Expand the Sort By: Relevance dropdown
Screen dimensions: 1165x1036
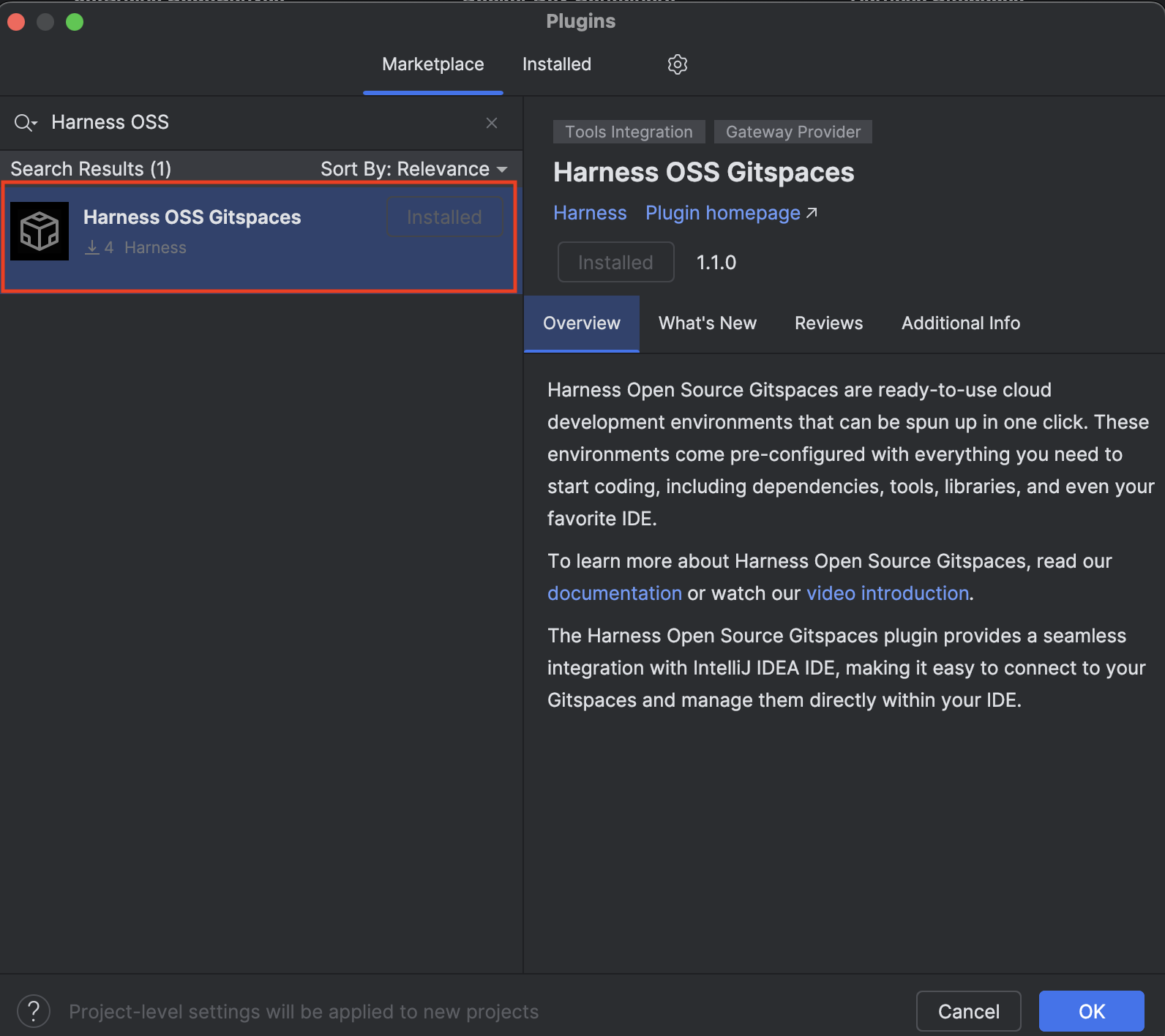tap(414, 169)
